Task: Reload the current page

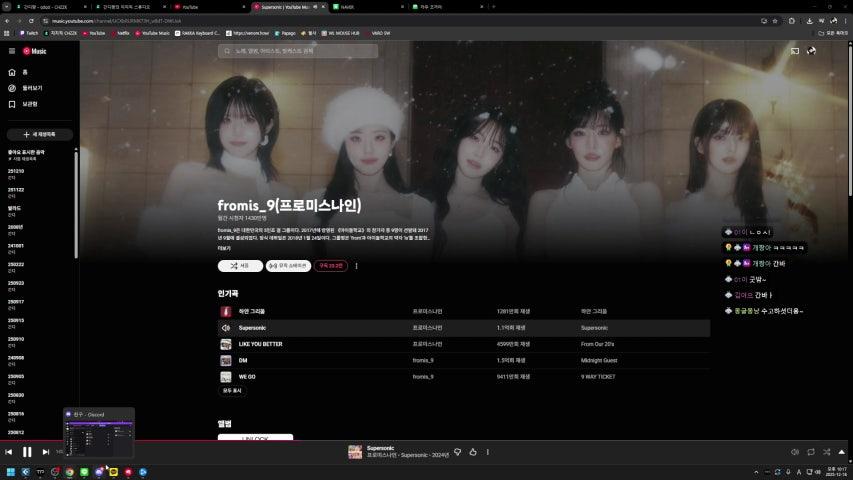Action: click(31, 21)
